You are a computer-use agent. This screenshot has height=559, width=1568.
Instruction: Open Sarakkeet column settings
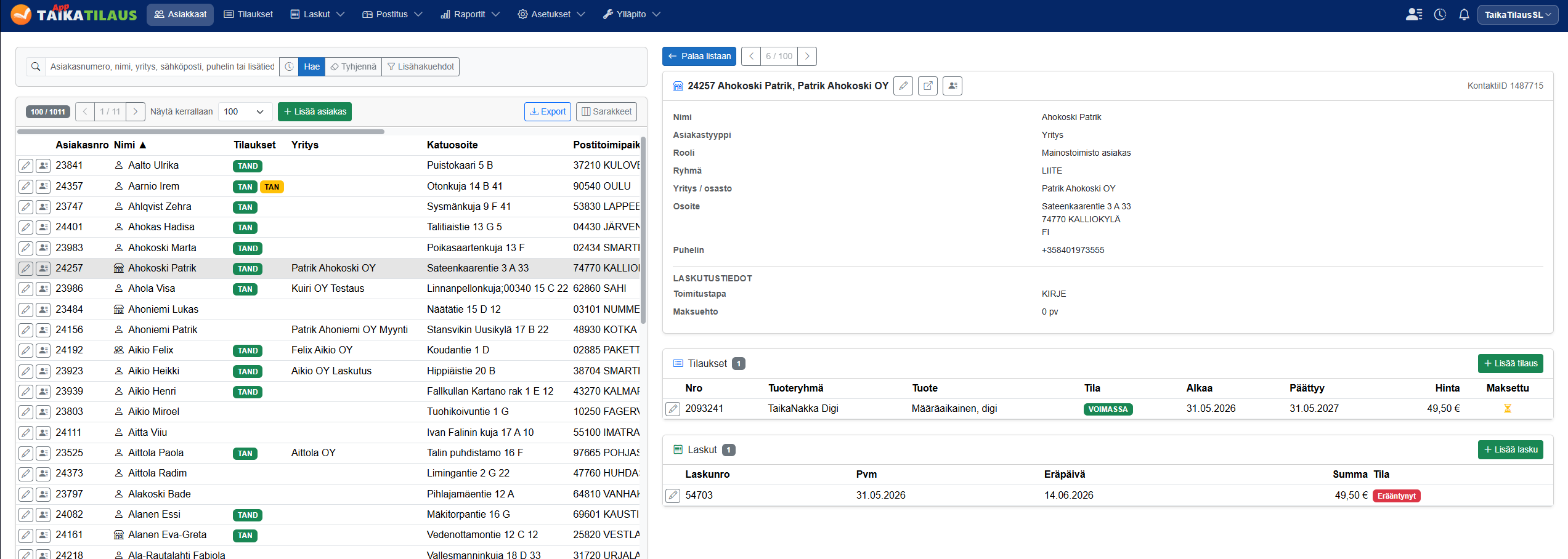point(607,111)
